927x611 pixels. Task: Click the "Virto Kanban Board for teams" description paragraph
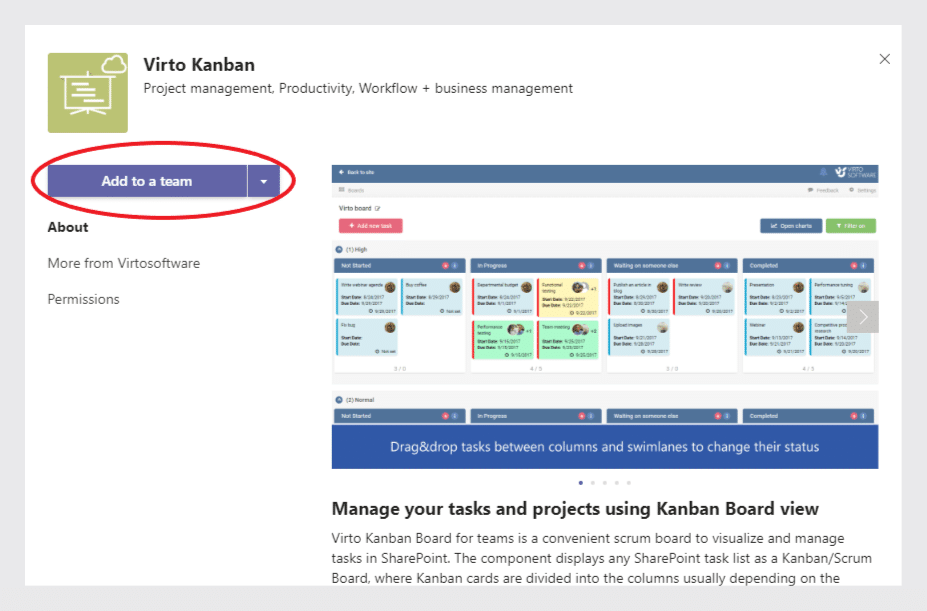coord(602,558)
